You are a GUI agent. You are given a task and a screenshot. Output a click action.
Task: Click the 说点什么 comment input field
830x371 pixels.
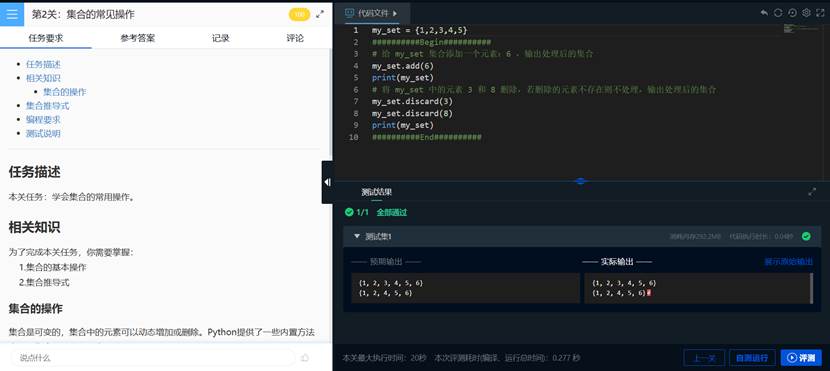tap(152, 358)
